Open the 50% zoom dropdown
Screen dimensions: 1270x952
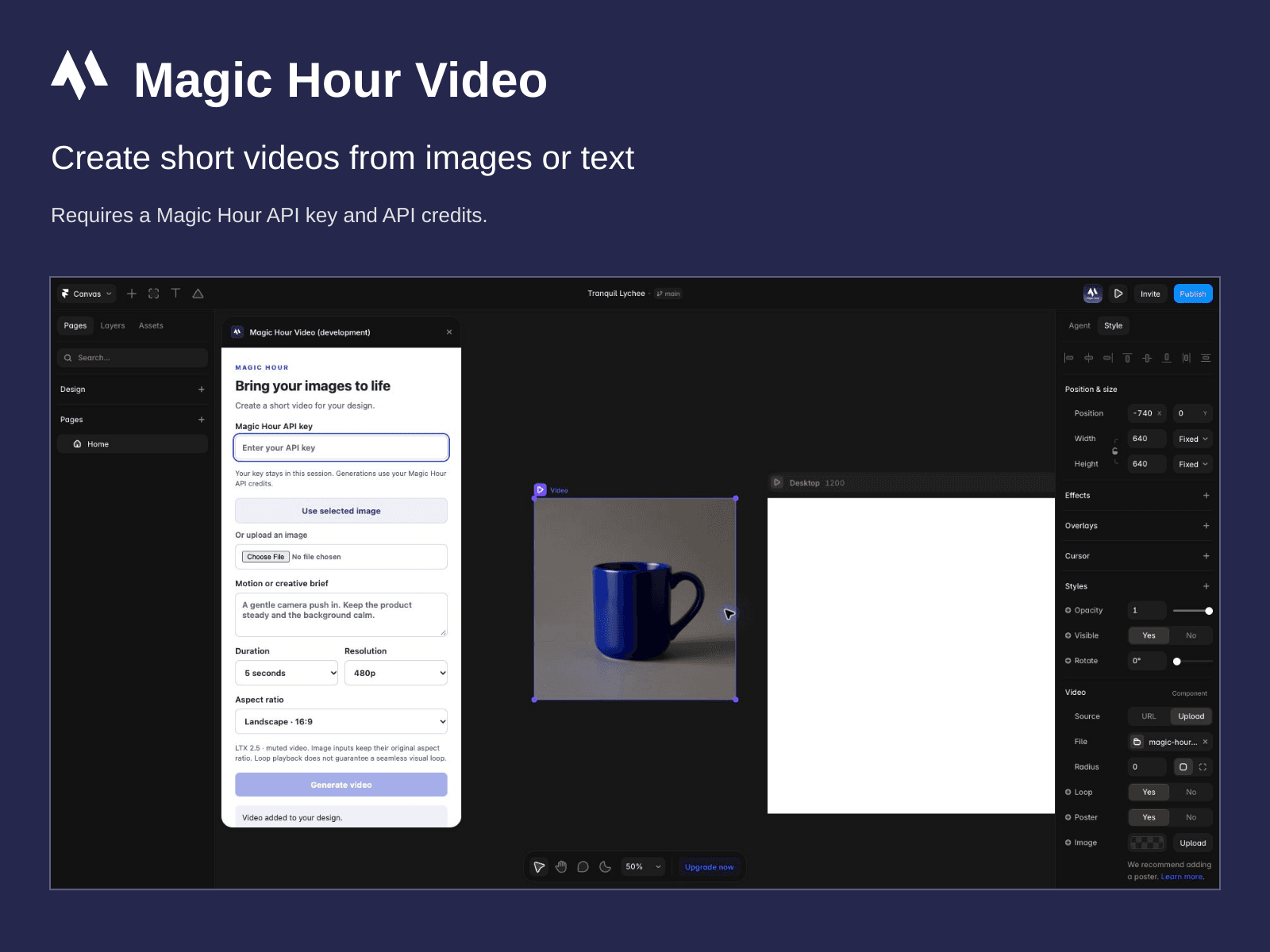tap(643, 867)
